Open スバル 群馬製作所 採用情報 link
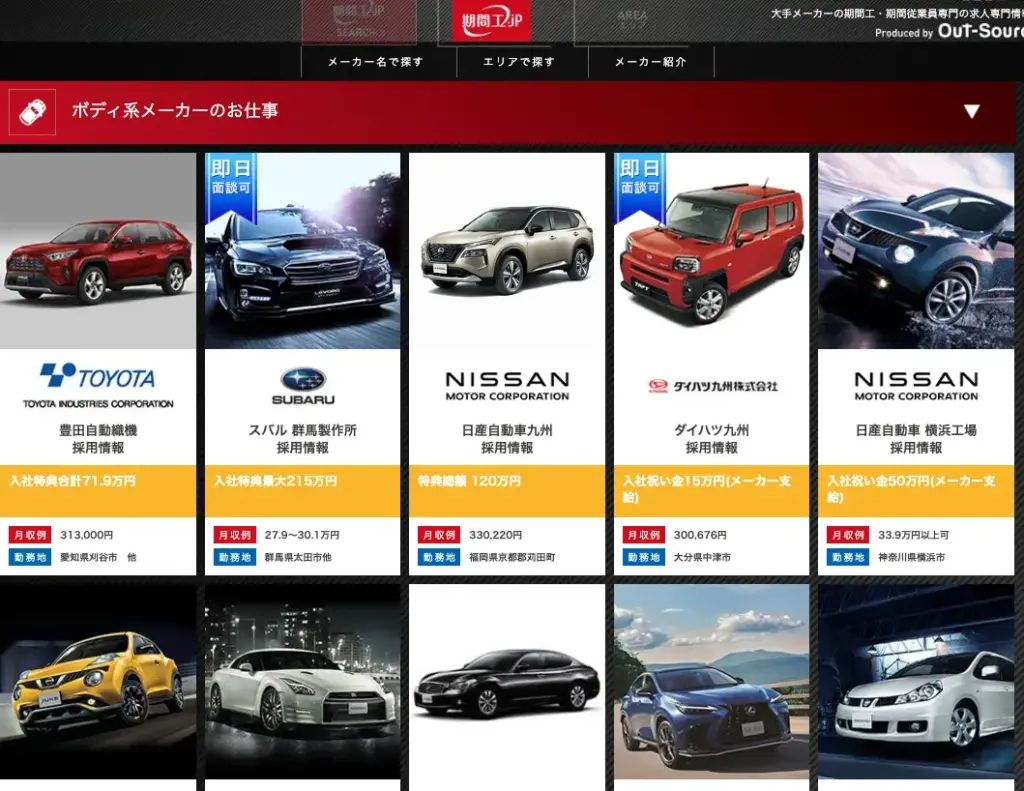Image resolution: width=1024 pixels, height=791 pixels. 302,439
